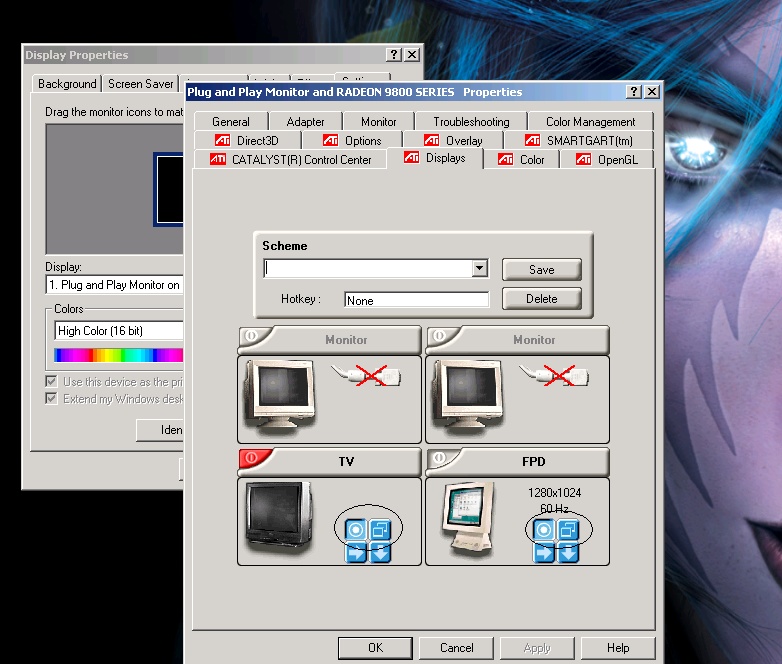Viewport: 782px width, 664px height.
Task: Click the Save scheme button
Action: coord(542,269)
